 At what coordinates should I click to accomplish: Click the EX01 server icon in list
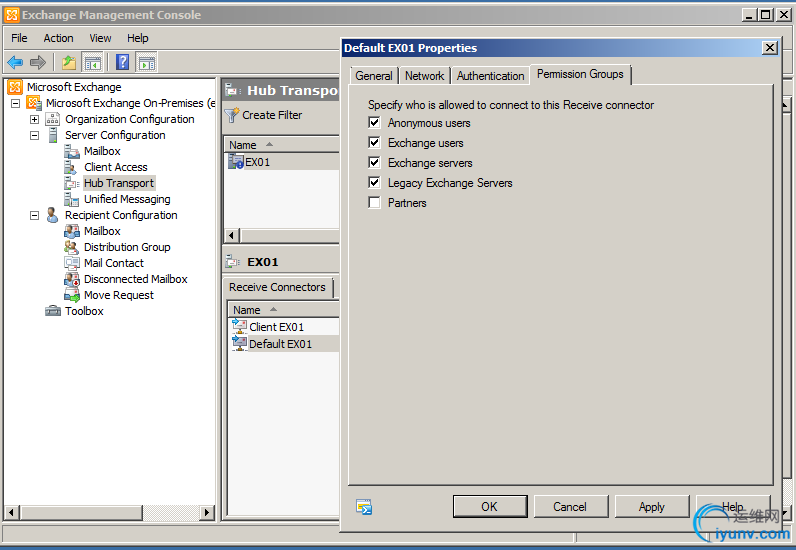point(236,161)
